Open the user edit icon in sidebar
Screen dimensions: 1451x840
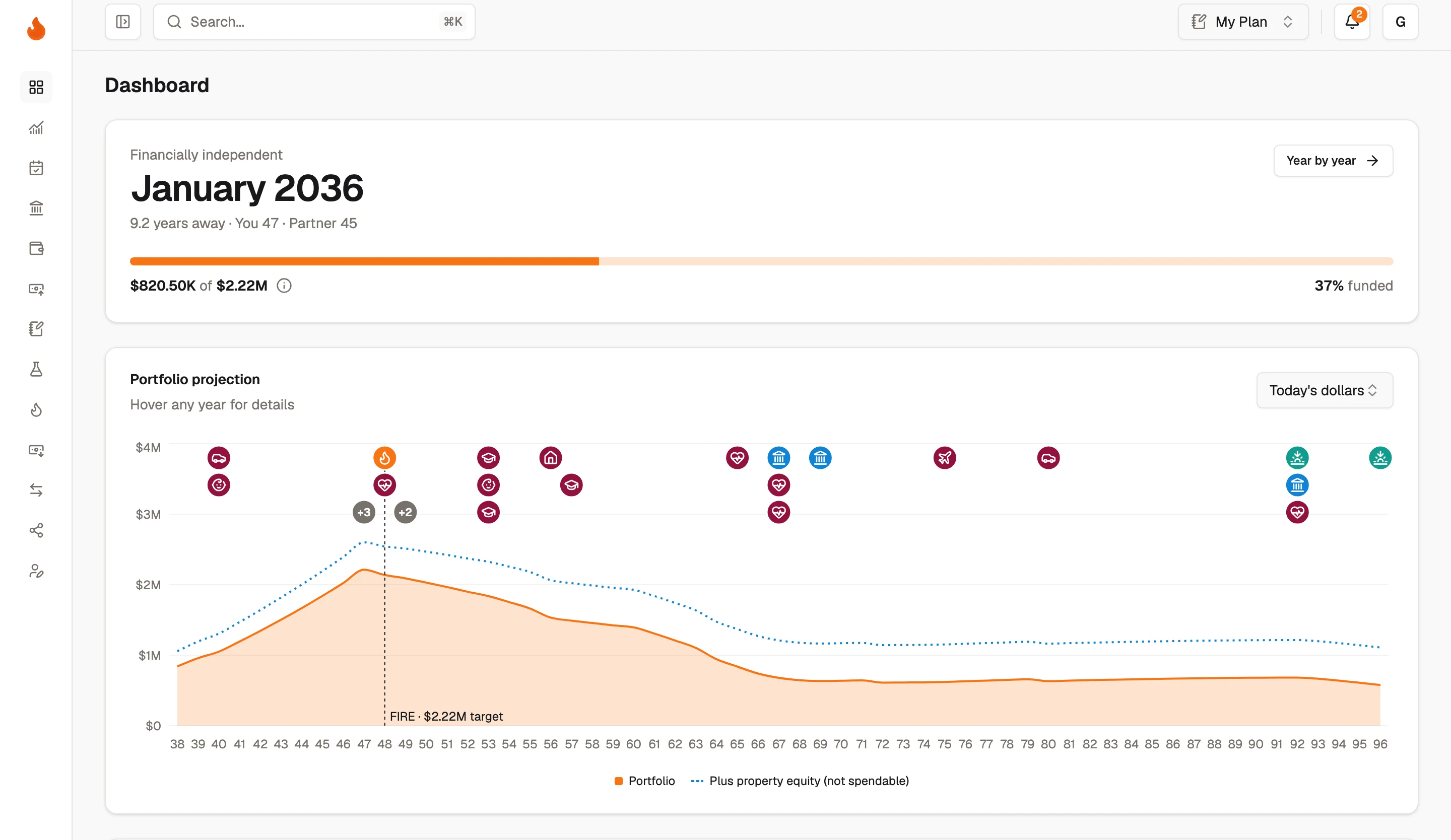36,570
